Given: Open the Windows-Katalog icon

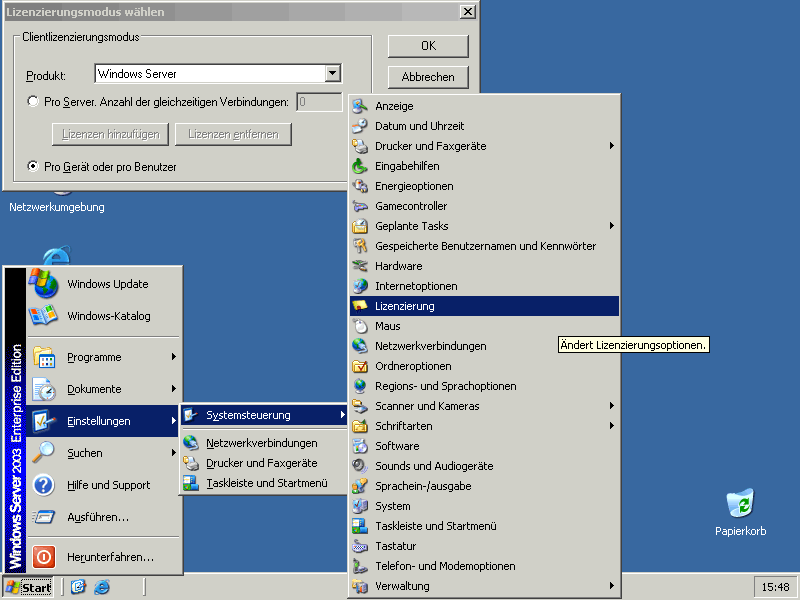Looking at the screenshot, I should pos(43,315).
